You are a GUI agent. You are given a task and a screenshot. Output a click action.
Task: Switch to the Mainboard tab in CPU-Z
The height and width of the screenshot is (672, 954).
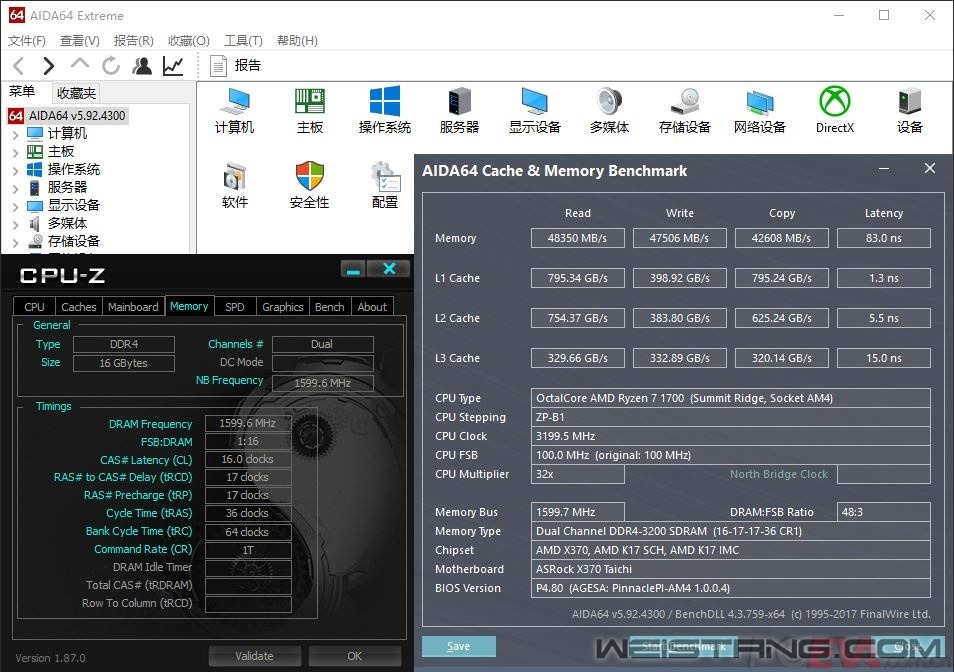(x=133, y=307)
